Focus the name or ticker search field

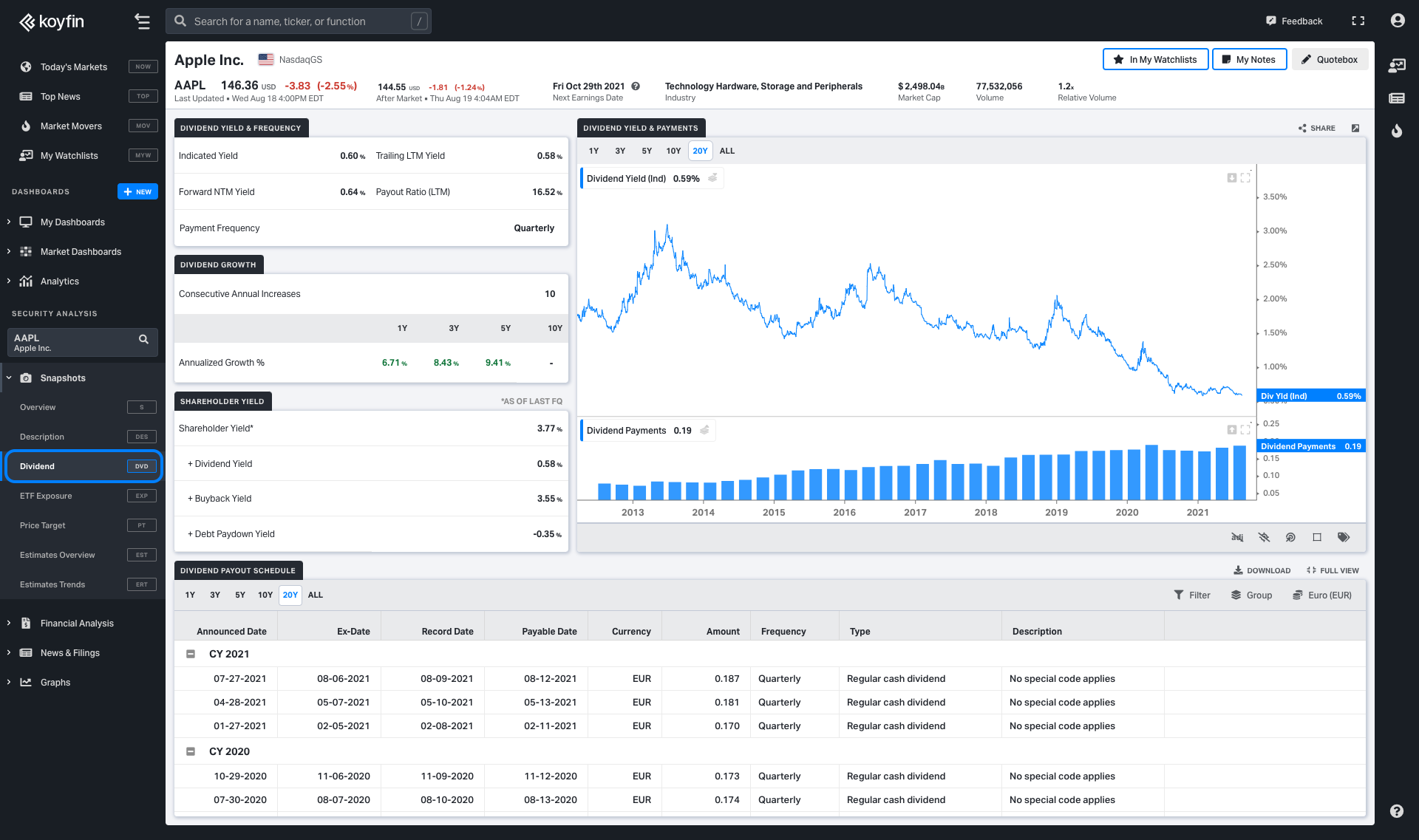[x=299, y=21]
